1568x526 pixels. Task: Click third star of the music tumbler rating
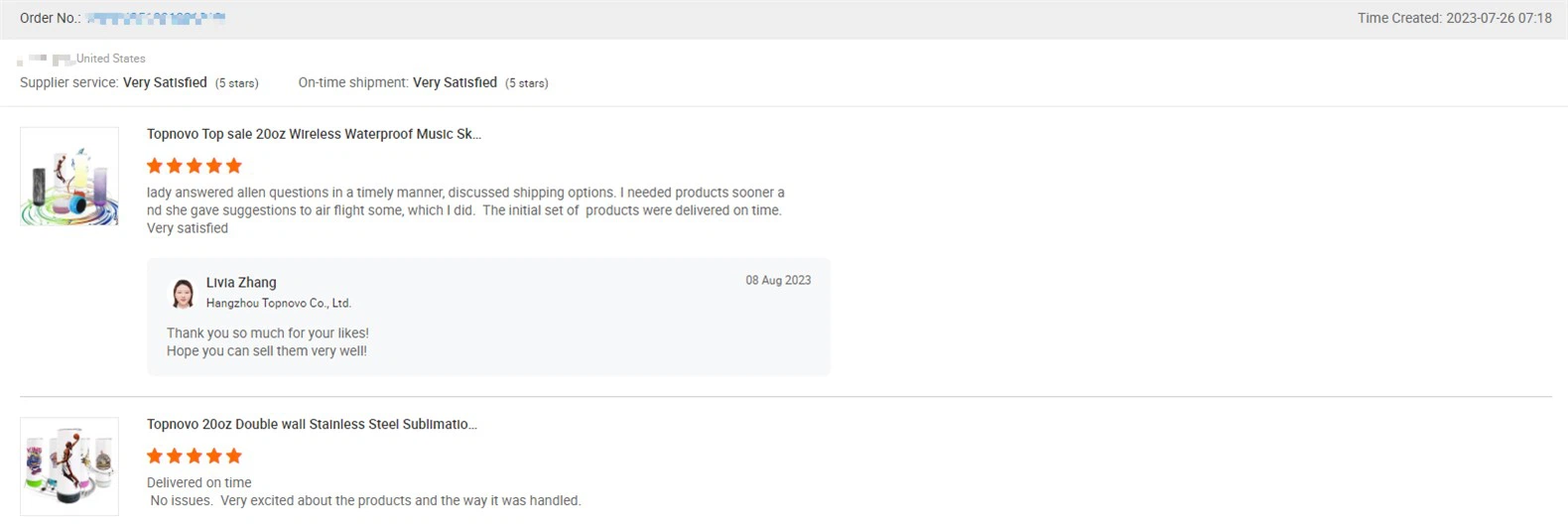[x=195, y=166]
